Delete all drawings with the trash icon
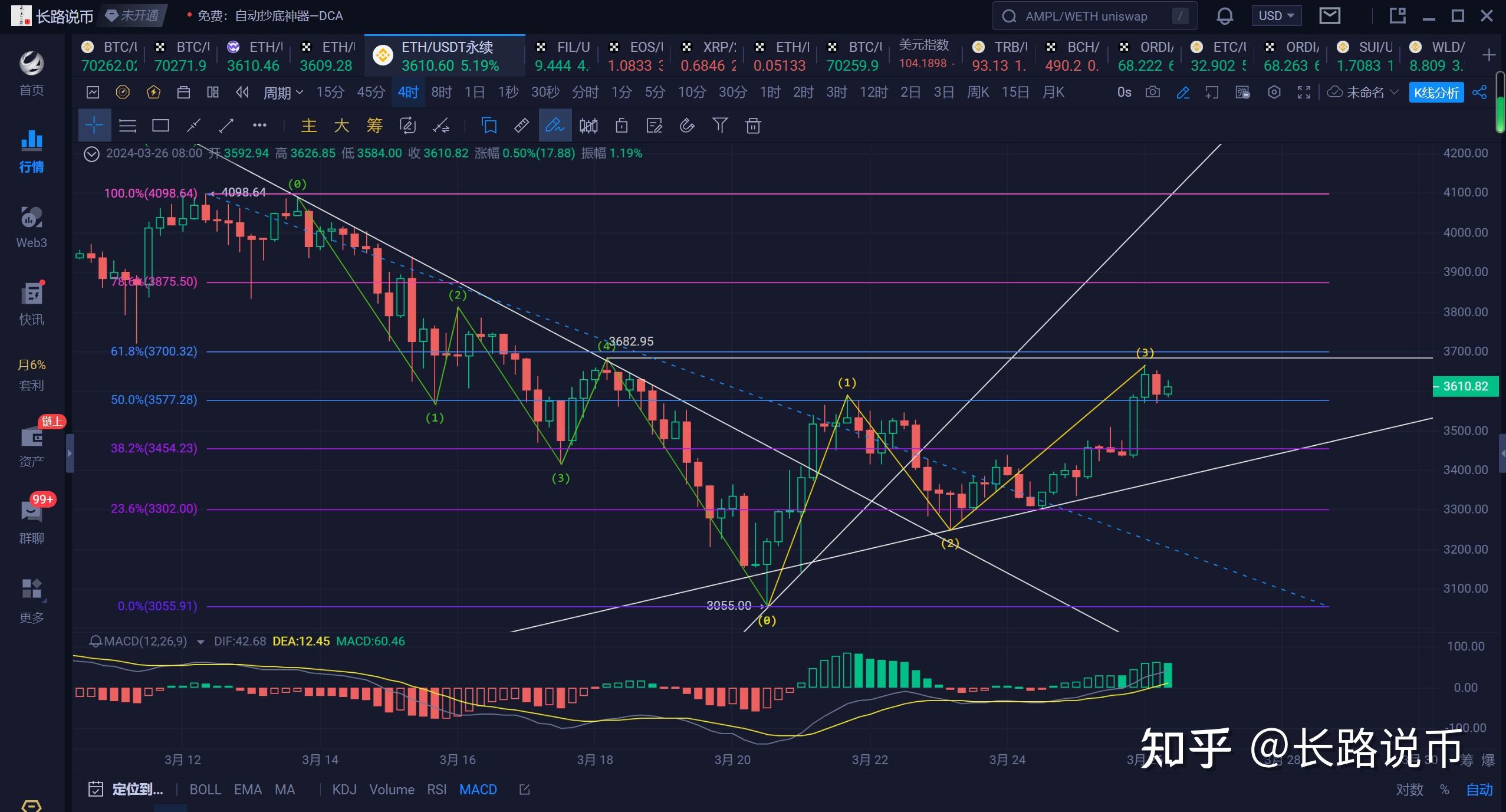This screenshot has height=812, width=1506. coord(752,125)
